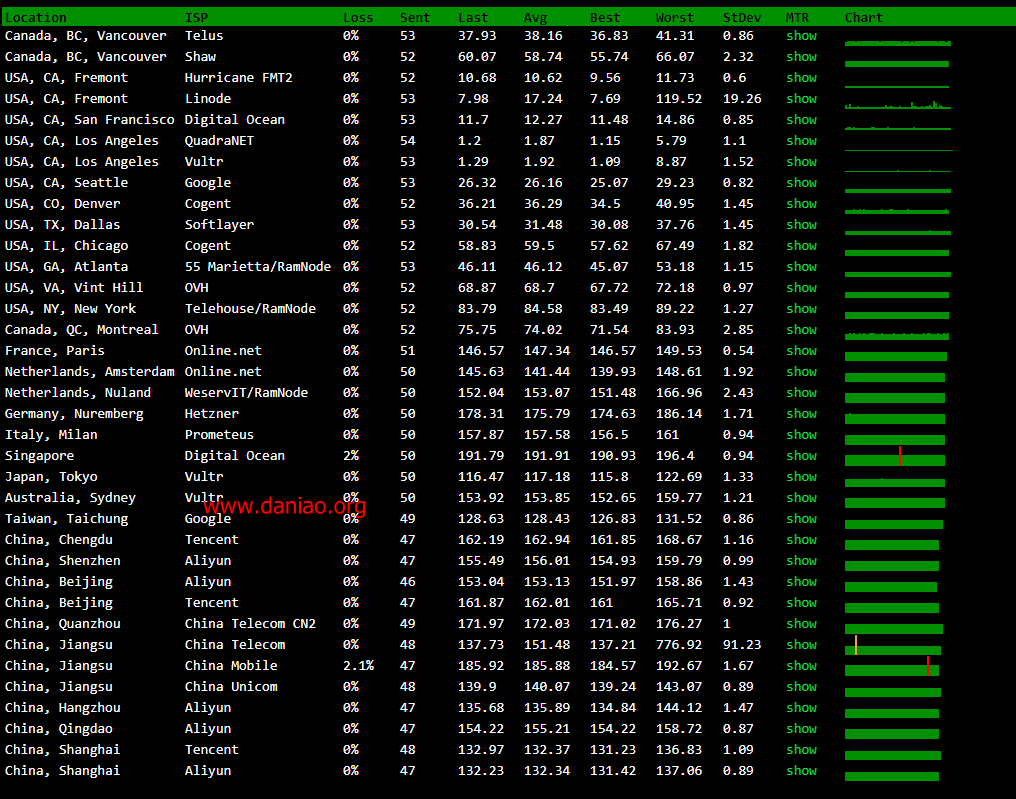Show MTR for Tokyo Vultr
1016x799 pixels.
coord(802,477)
